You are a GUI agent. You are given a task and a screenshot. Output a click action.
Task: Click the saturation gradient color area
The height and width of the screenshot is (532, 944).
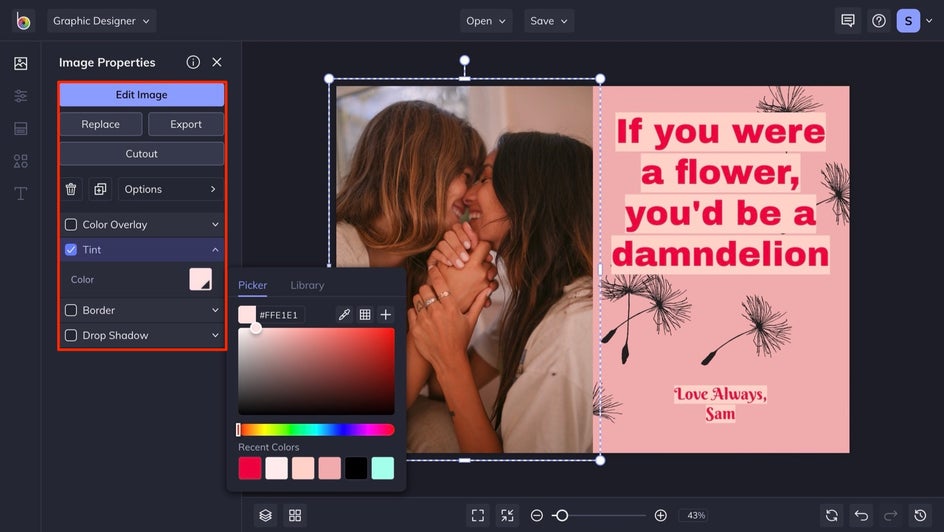pyautogui.click(x=316, y=371)
